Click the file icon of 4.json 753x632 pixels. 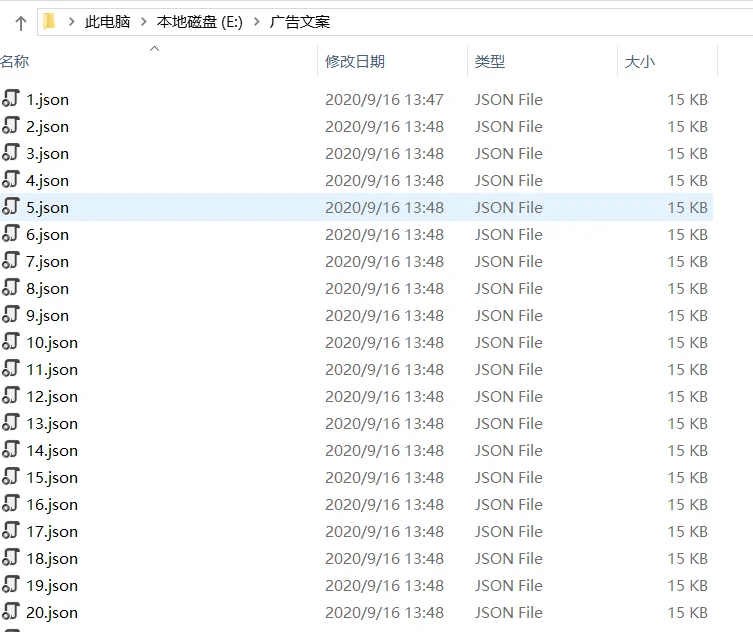(x=11, y=179)
